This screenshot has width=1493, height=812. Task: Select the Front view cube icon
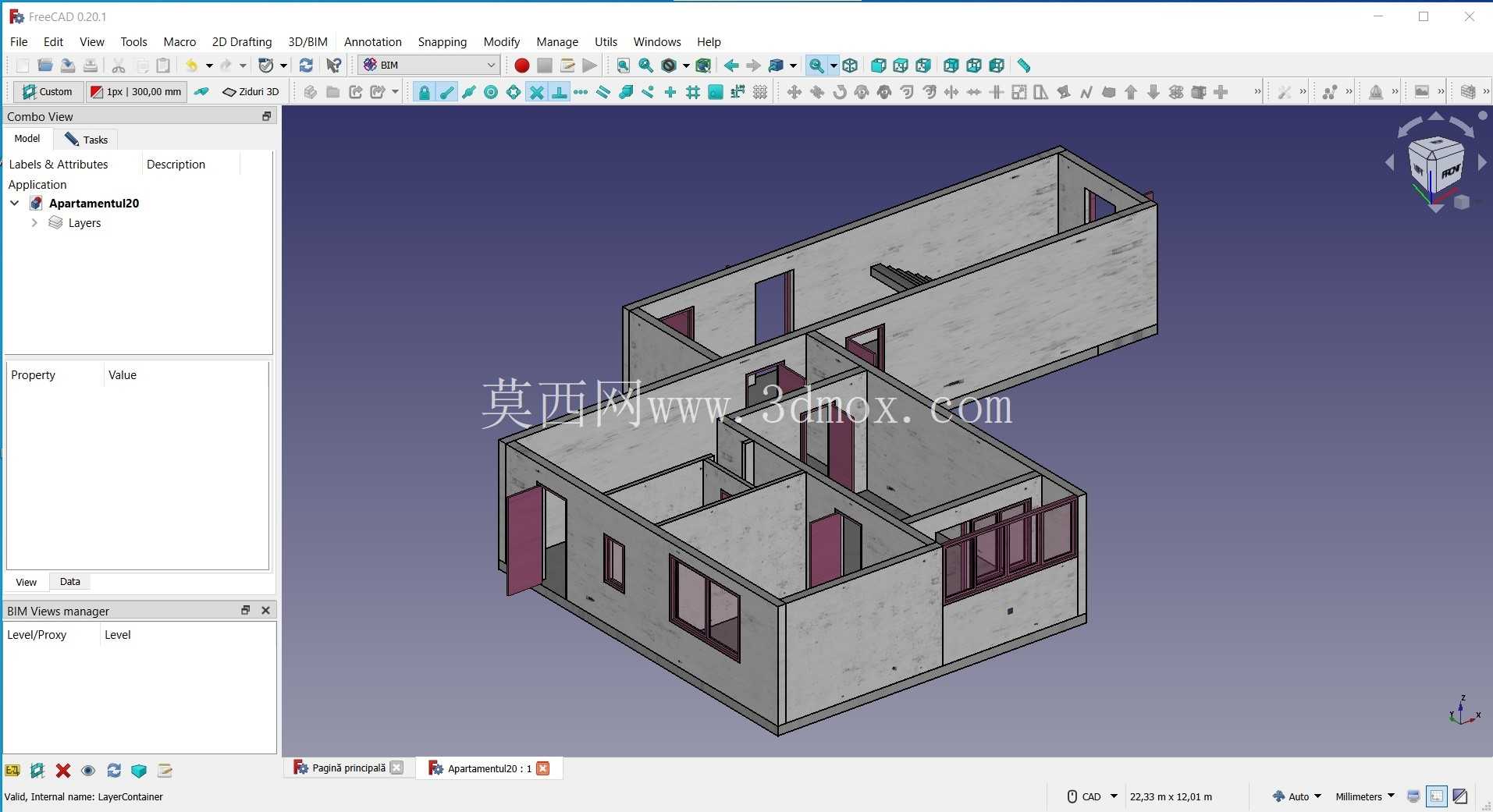878,66
